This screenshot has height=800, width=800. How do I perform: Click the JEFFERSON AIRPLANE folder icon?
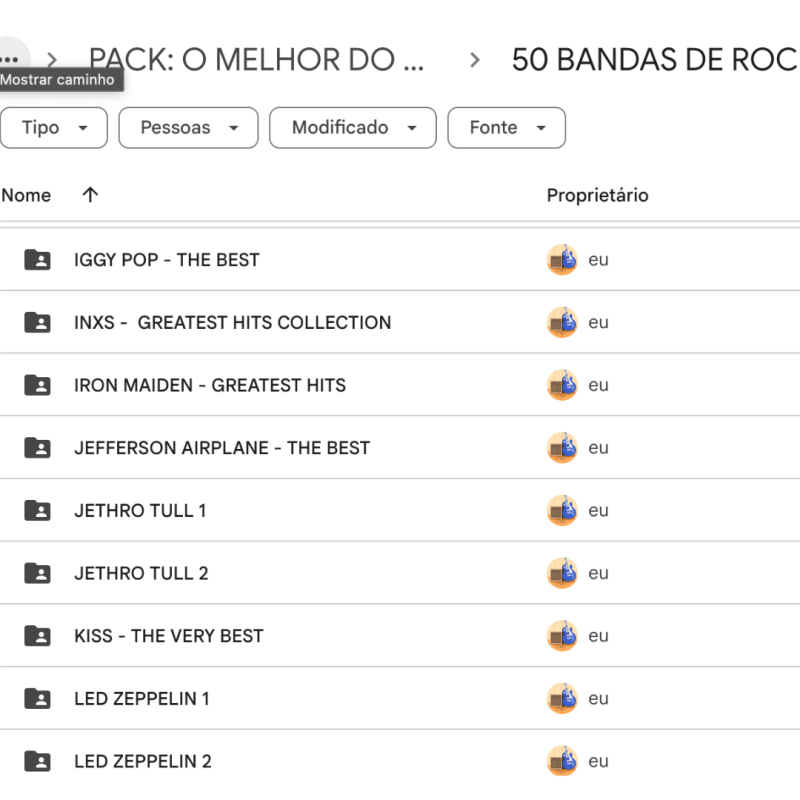(37, 448)
